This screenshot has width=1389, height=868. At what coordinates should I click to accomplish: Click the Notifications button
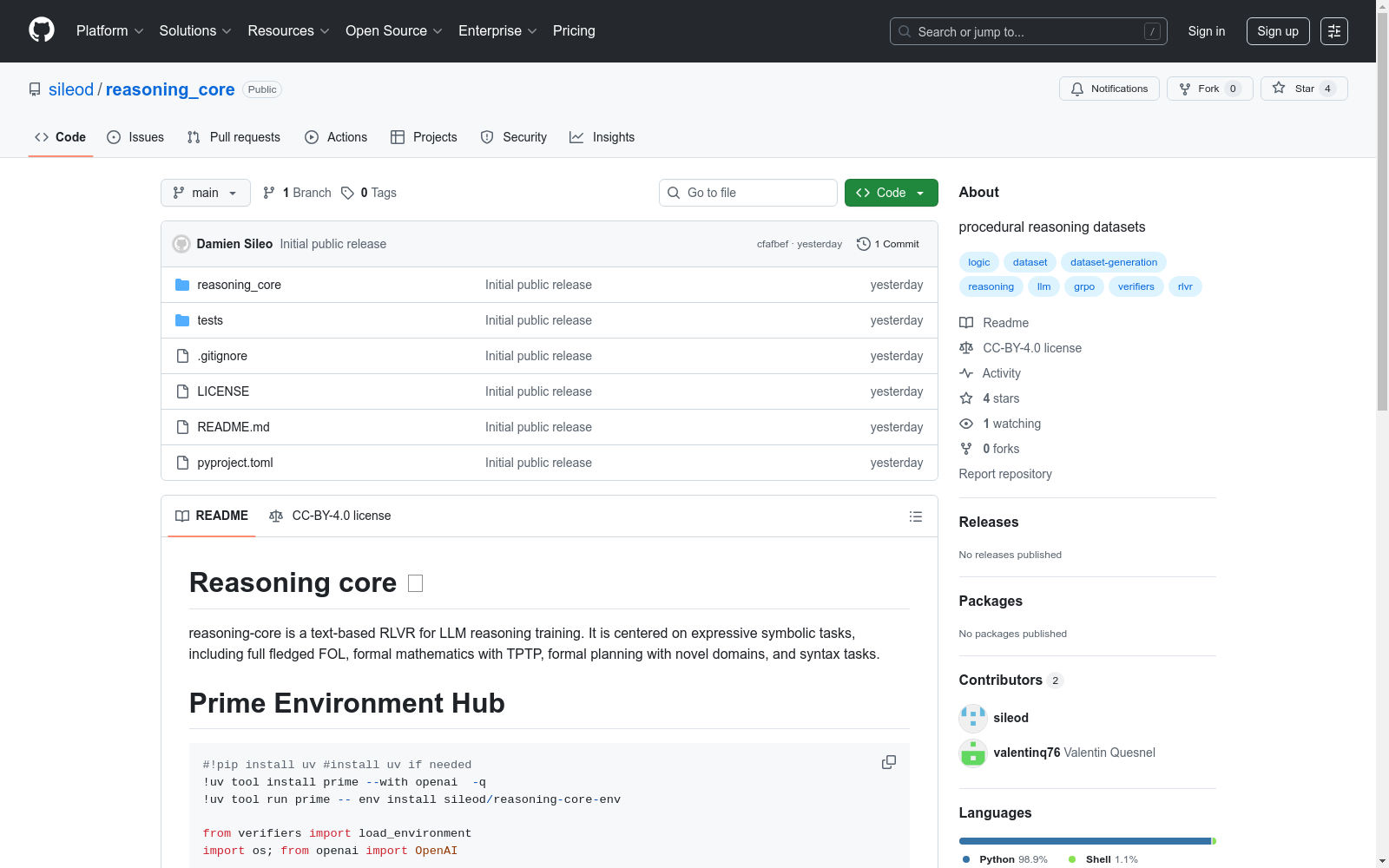click(1109, 89)
